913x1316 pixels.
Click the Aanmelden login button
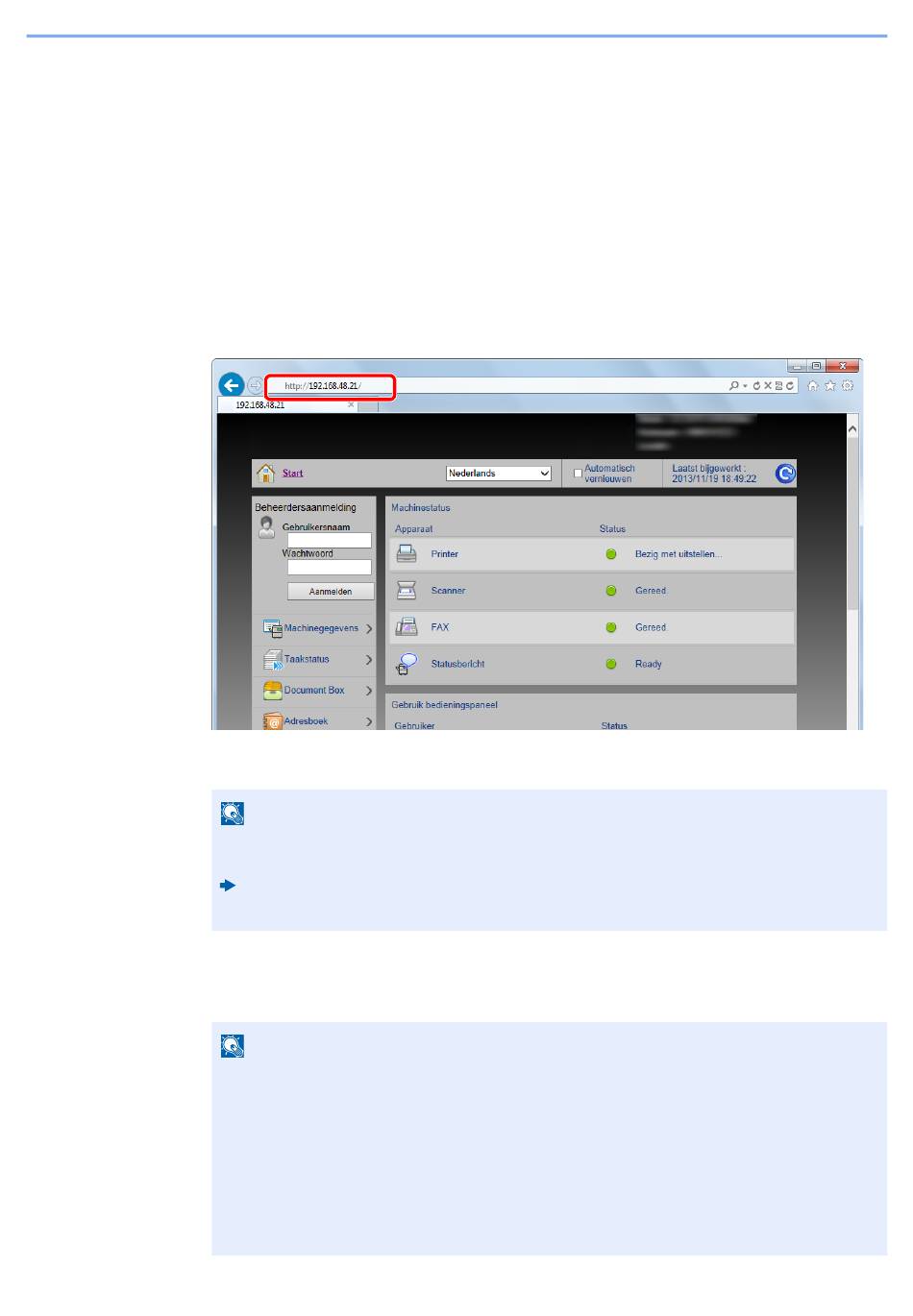click(331, 592)
